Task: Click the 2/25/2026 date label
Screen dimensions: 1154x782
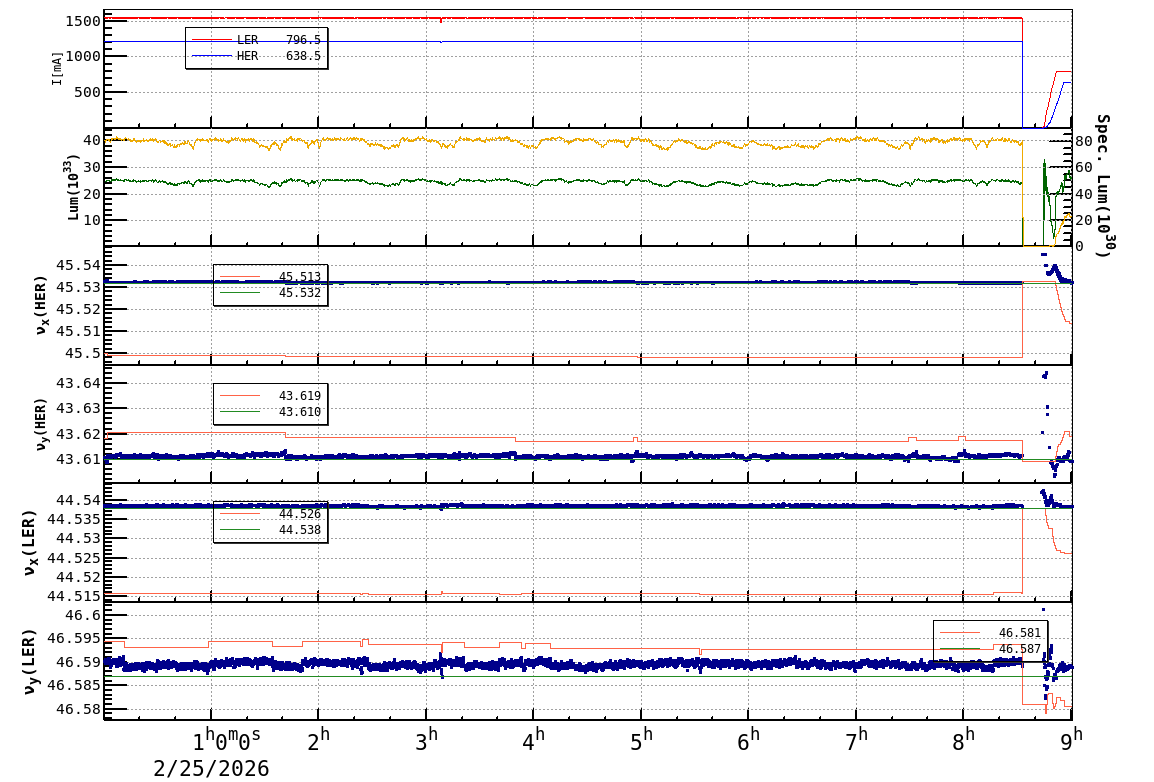Action: coord(211,769)
